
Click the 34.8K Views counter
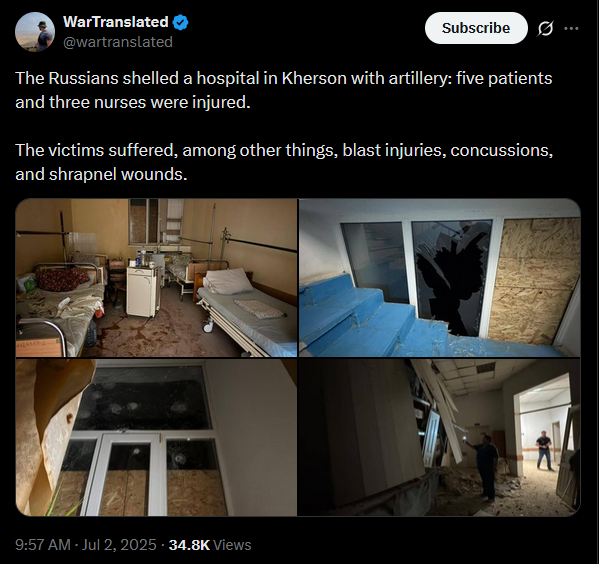pos(210,545)
